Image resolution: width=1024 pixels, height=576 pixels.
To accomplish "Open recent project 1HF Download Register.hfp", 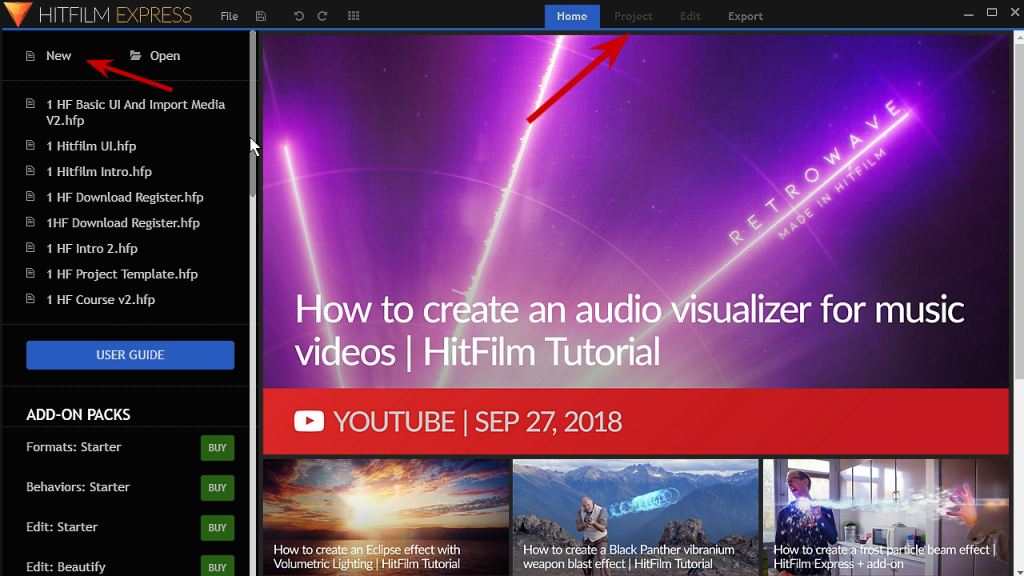I will (123, 223).
